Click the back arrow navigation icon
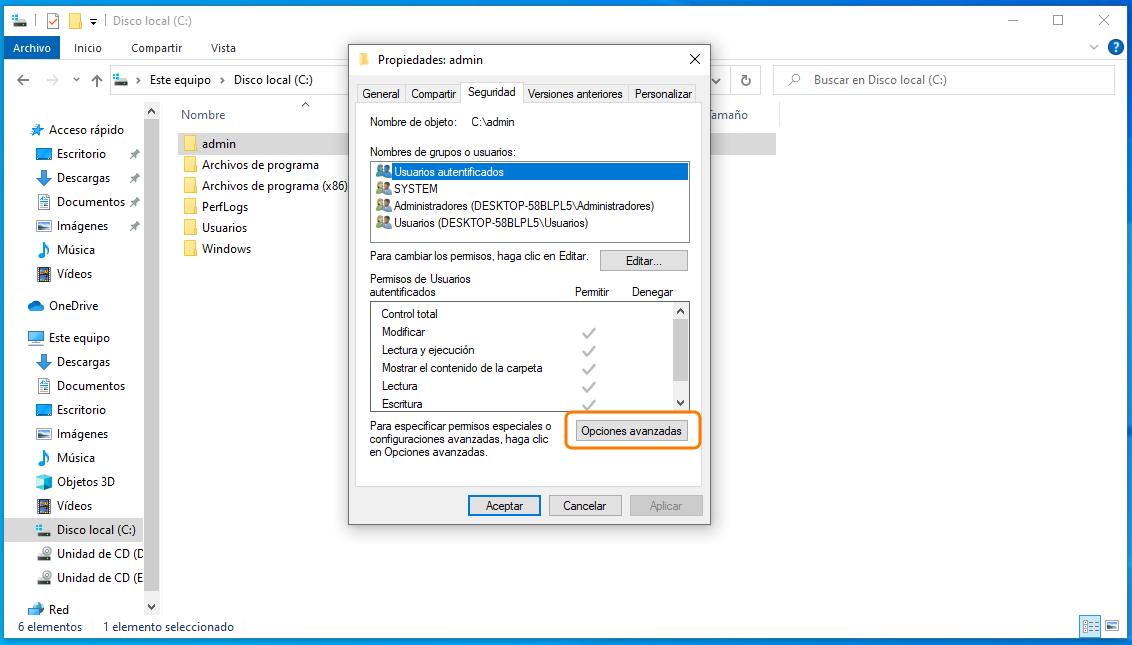This screenshot has height=645, width=1132. 24,80
